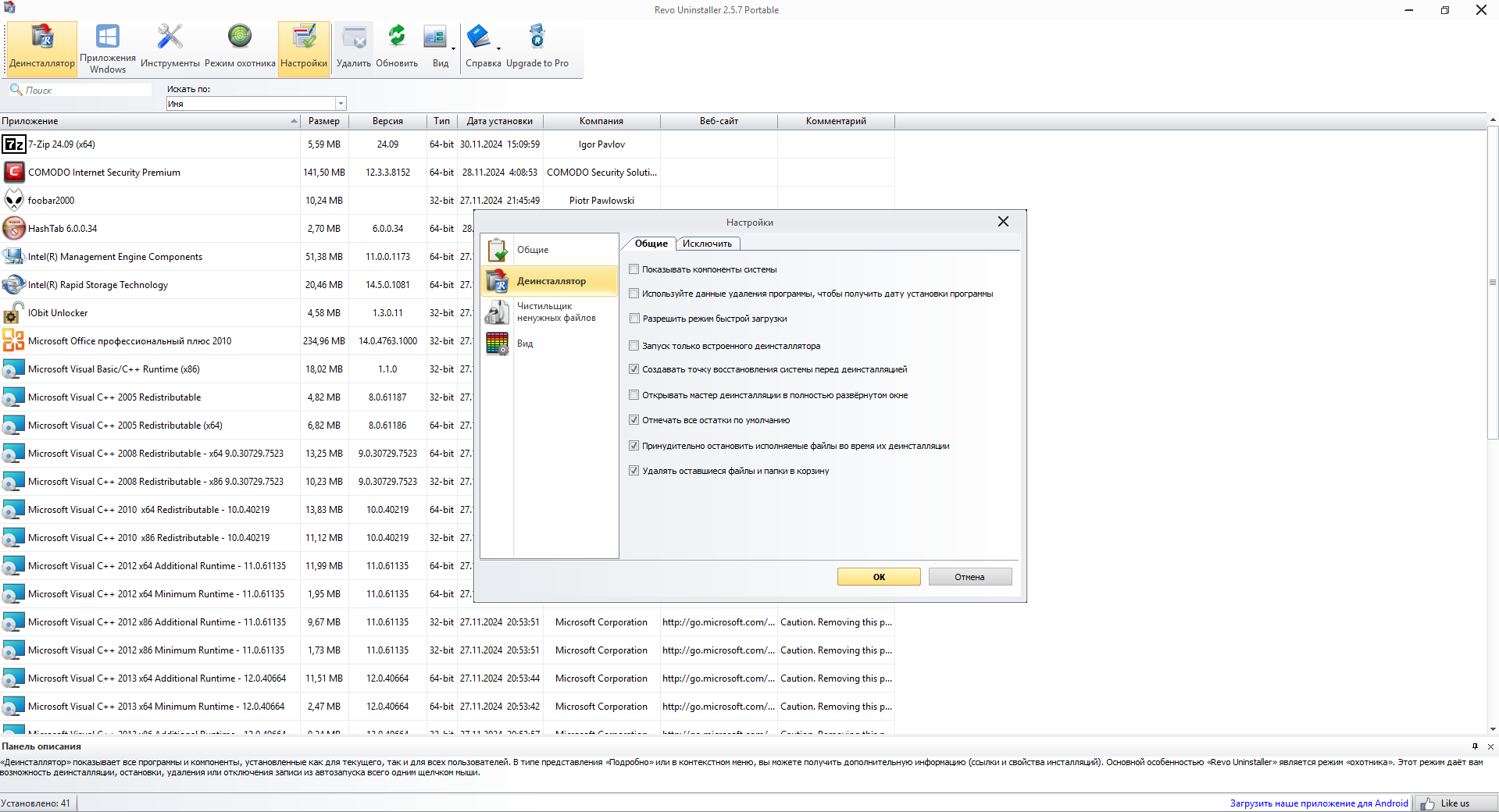Close the Настройки dialog
The height and width of the screenshot is (812, 1499).
(x=1003, y=222)
